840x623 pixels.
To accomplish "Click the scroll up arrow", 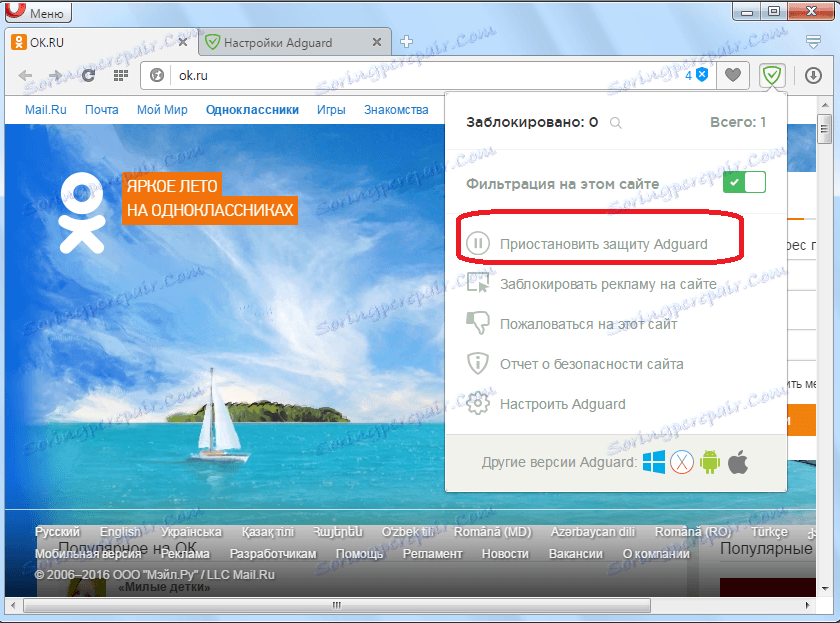I will click(x=825, y=105).
